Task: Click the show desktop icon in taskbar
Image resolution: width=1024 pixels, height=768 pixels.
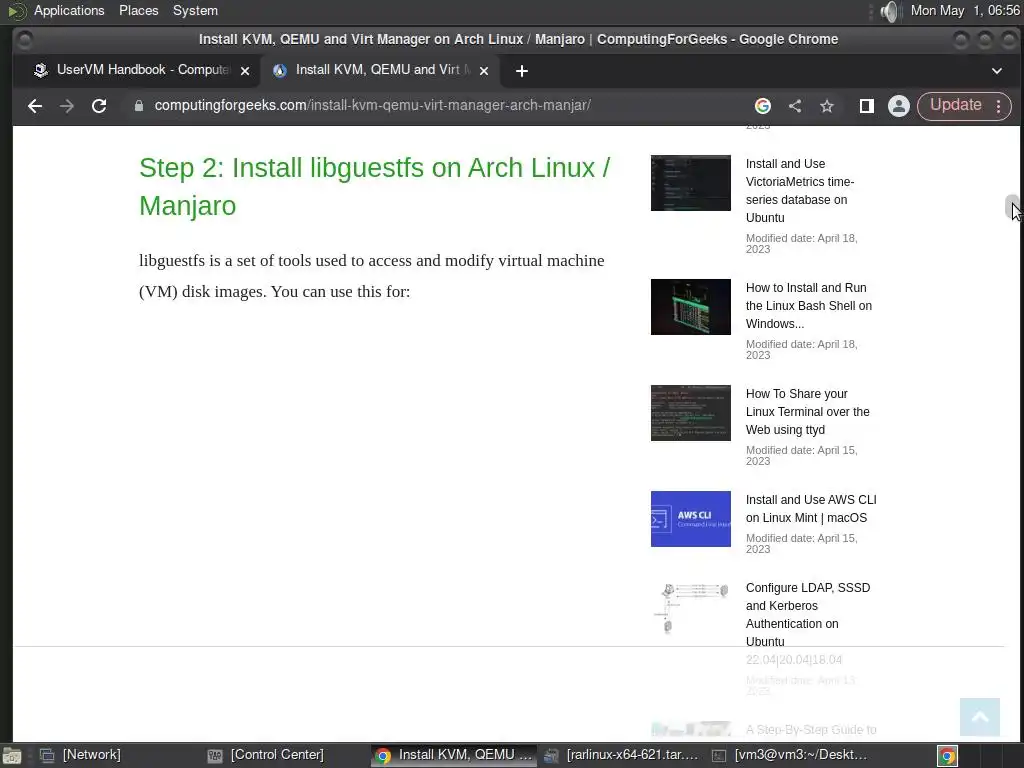Action: pyautogui.click(x=11, y=756)
